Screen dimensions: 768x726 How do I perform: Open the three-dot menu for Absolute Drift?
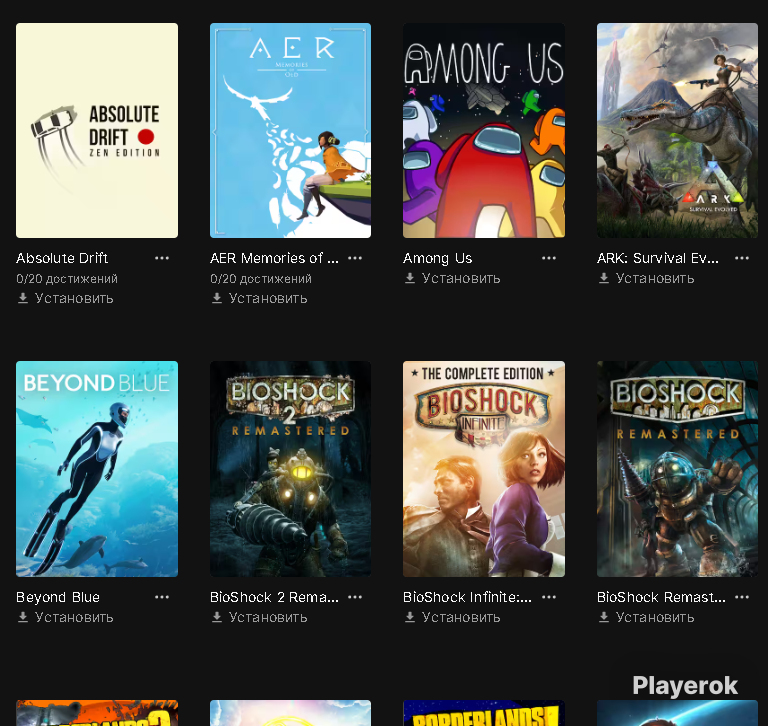(x=162, y=258)
